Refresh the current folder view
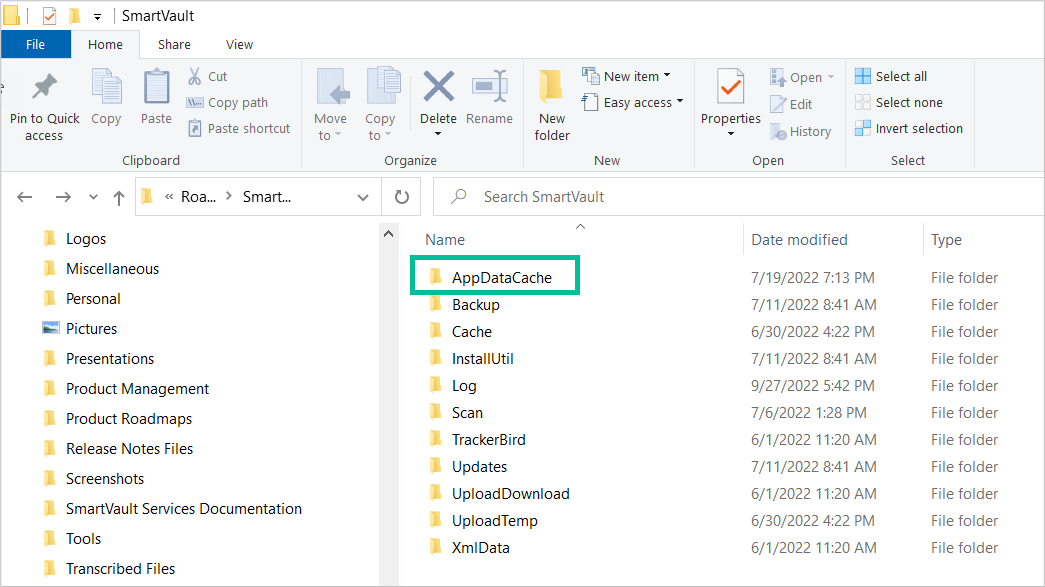 pyautogui.click(x=402, y=197)
